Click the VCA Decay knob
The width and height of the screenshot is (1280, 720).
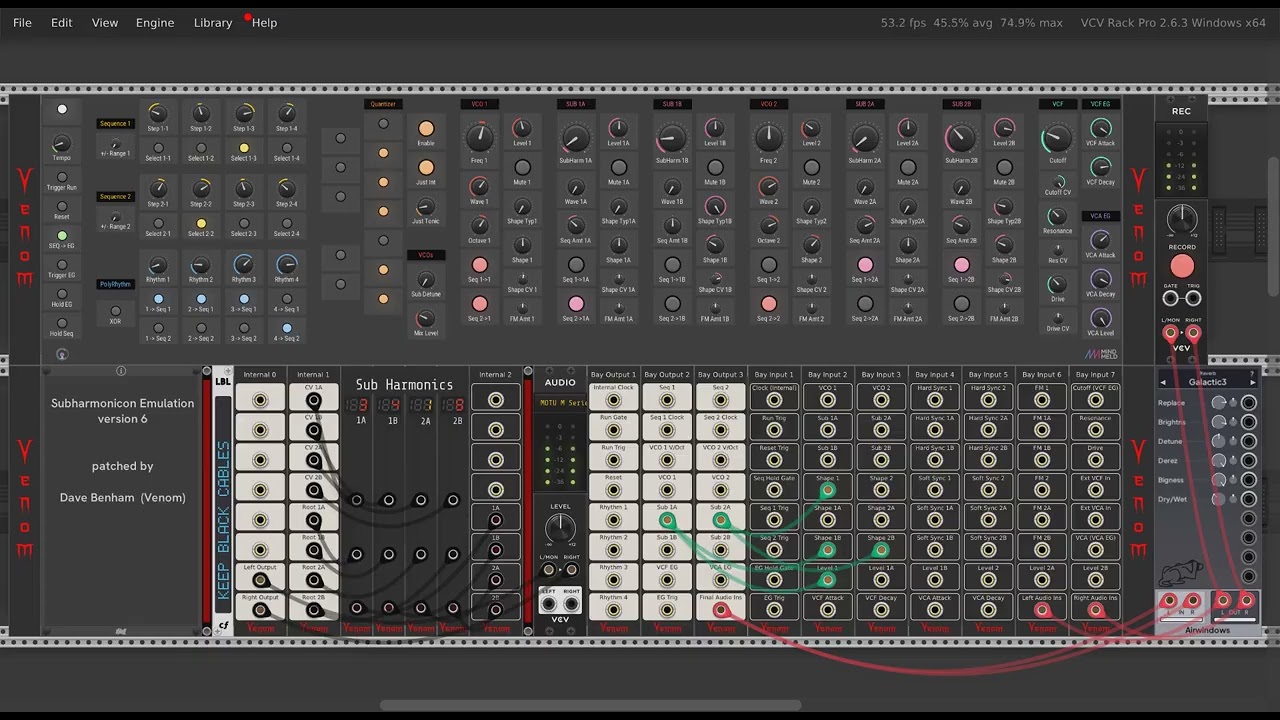[x=1100, y=280]
